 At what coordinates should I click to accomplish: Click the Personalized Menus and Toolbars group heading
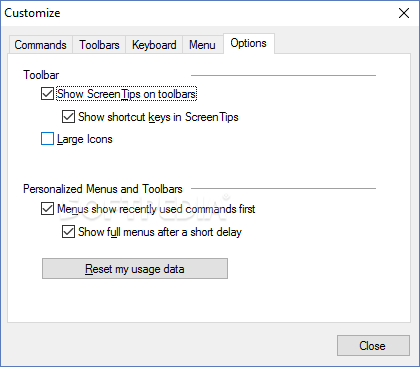pyautogui.click(x=103, y=189)
